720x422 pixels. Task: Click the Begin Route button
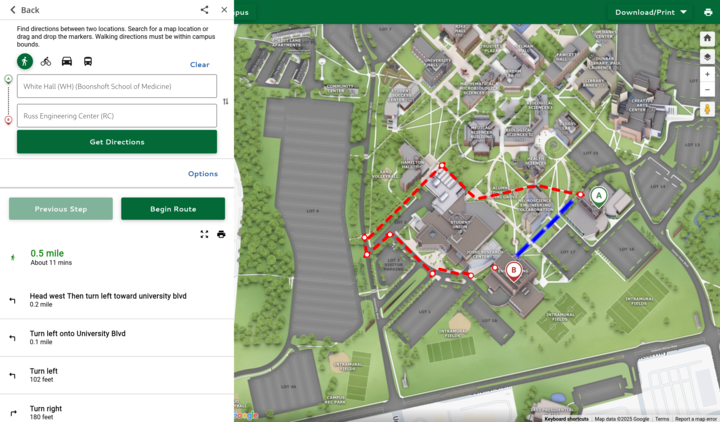click(x=173, y=209)
